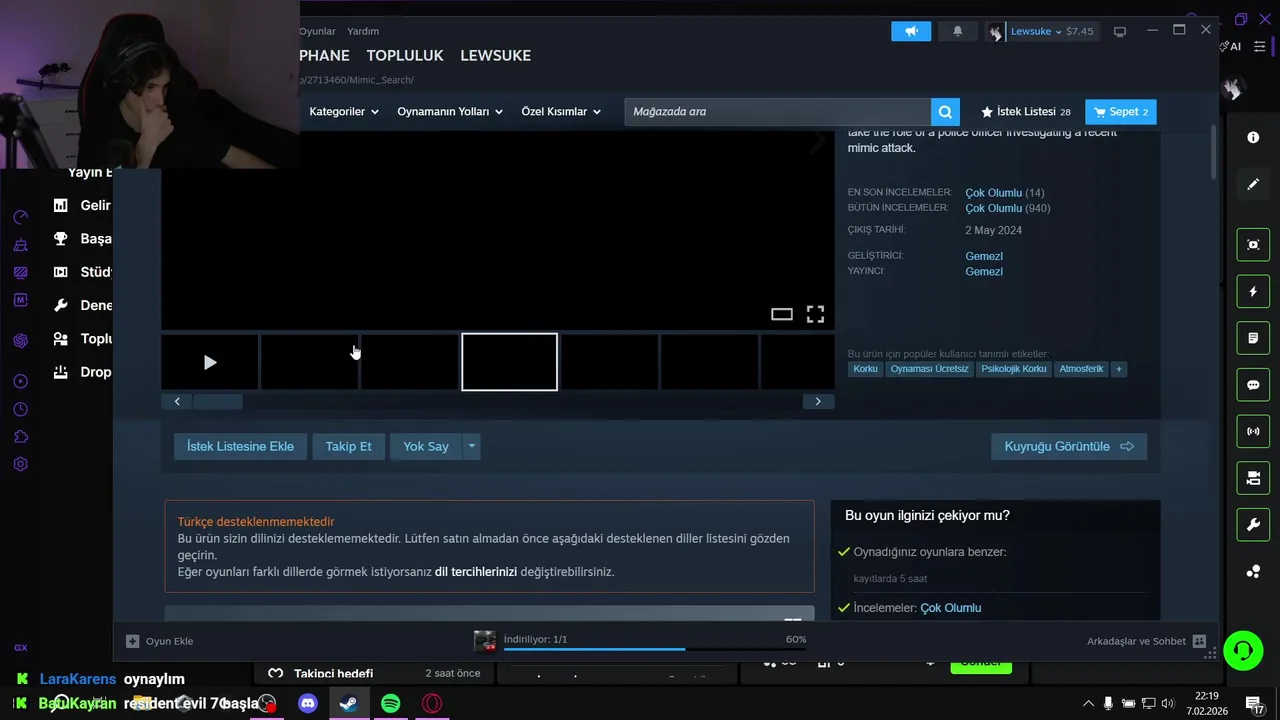1280x720 pixels.
Task: Open the chat bubble icon in right sidebar
Action: point(1253,385)
